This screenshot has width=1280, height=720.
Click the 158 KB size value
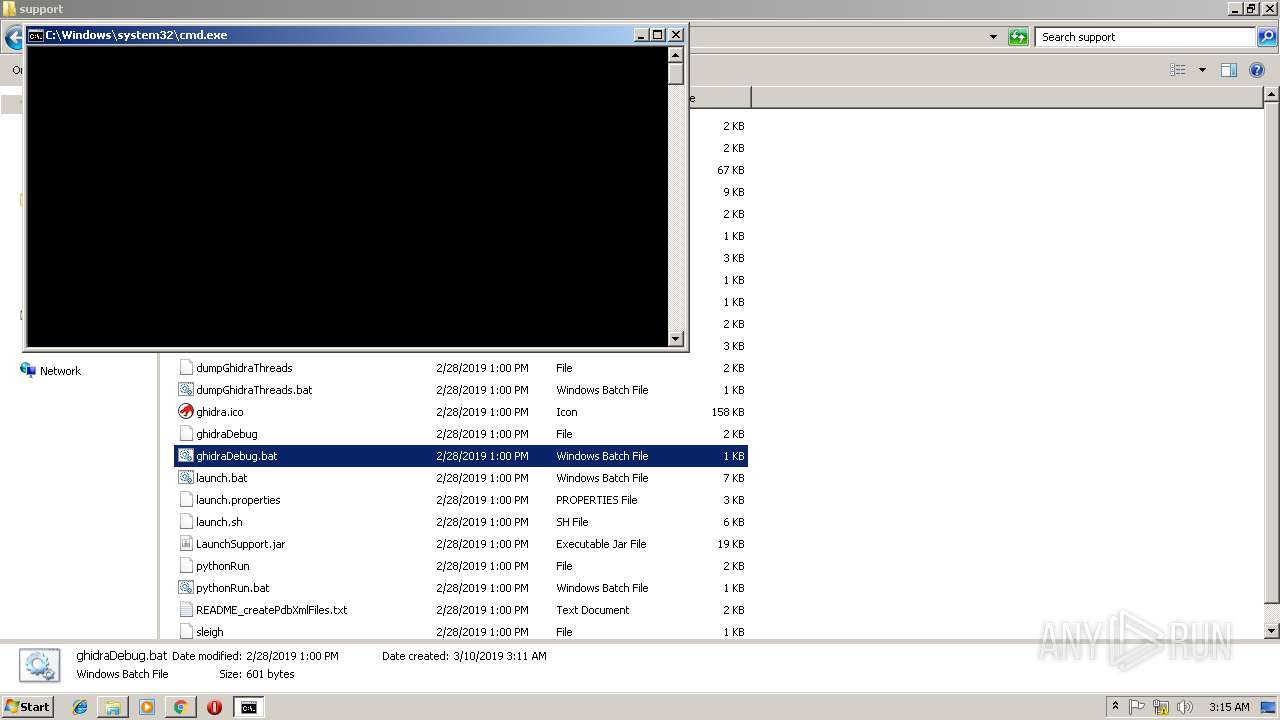tap(727, 412)
